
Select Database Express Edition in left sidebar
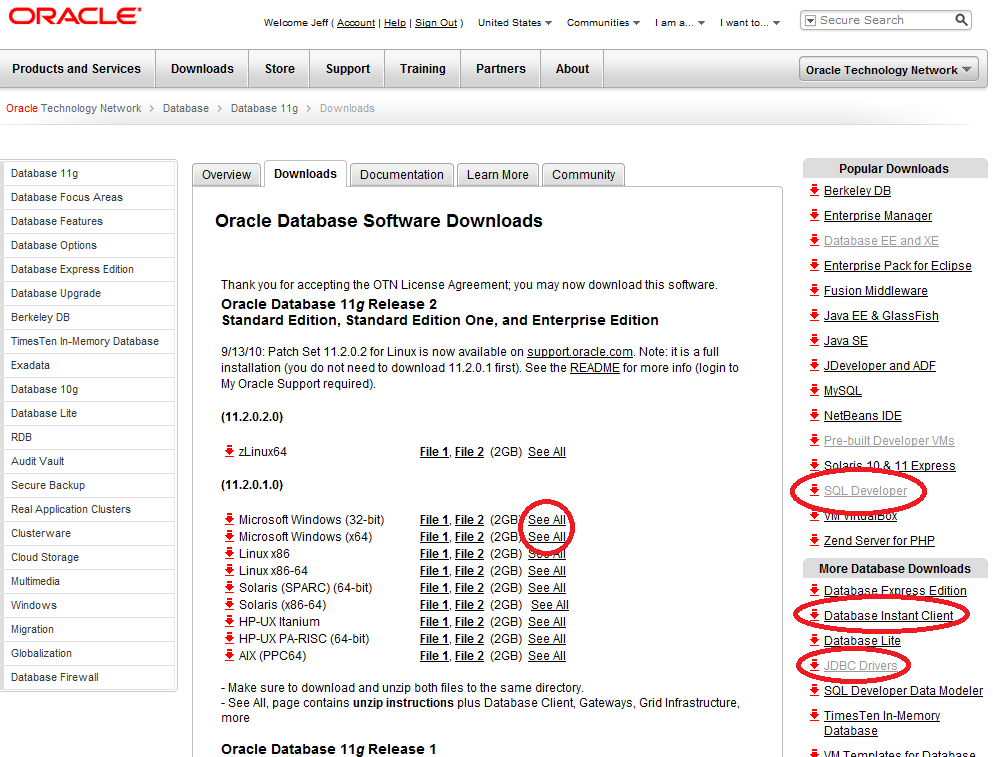point(89,269)
